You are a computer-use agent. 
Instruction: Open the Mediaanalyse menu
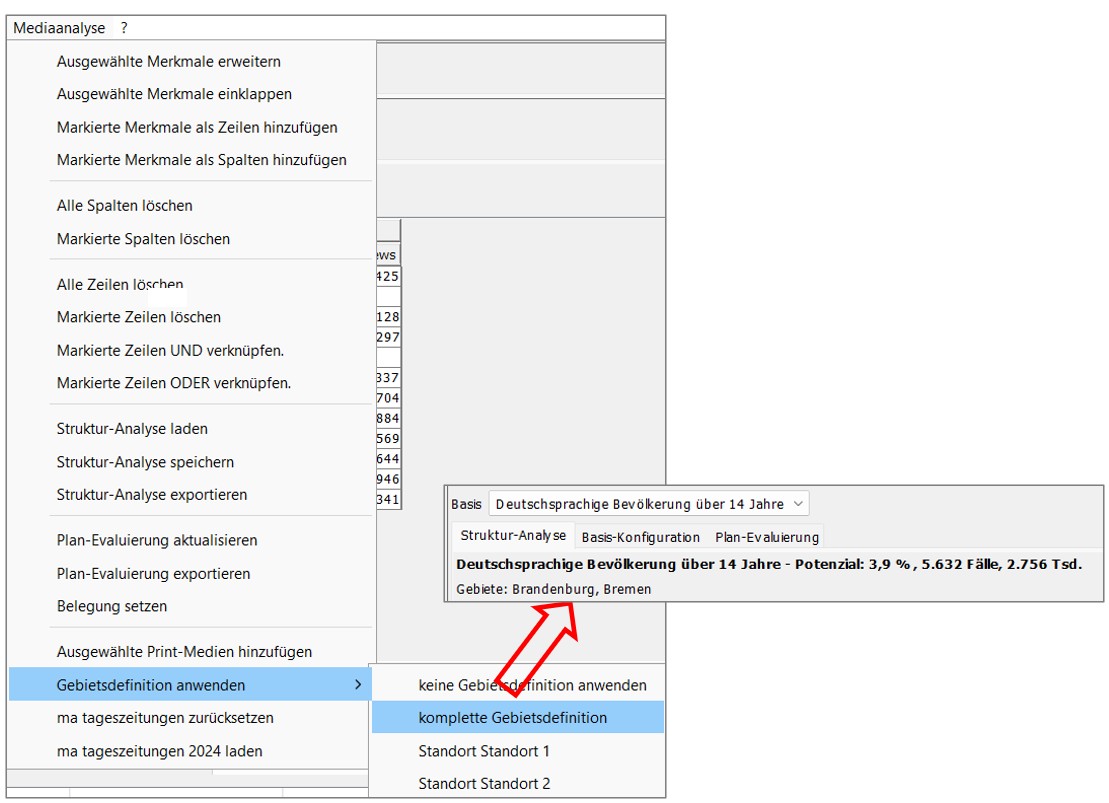pyautogui.click(x=59, y=28)
